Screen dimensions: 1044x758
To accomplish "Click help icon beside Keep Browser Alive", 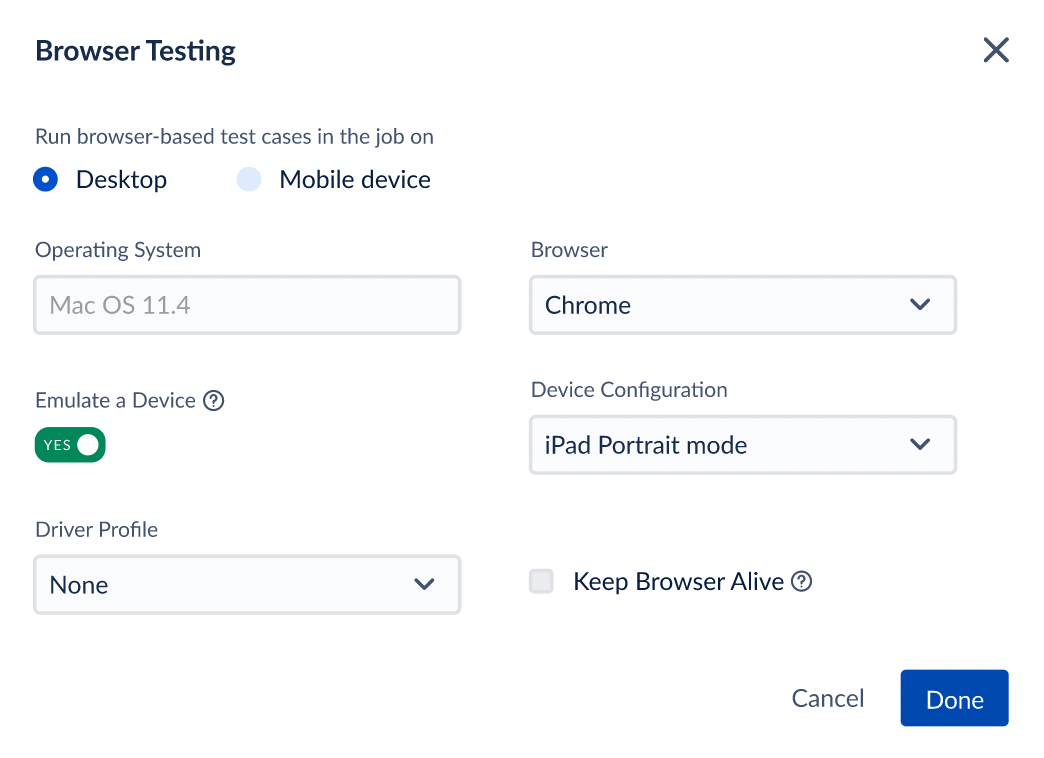I will [x=801, y=581].
